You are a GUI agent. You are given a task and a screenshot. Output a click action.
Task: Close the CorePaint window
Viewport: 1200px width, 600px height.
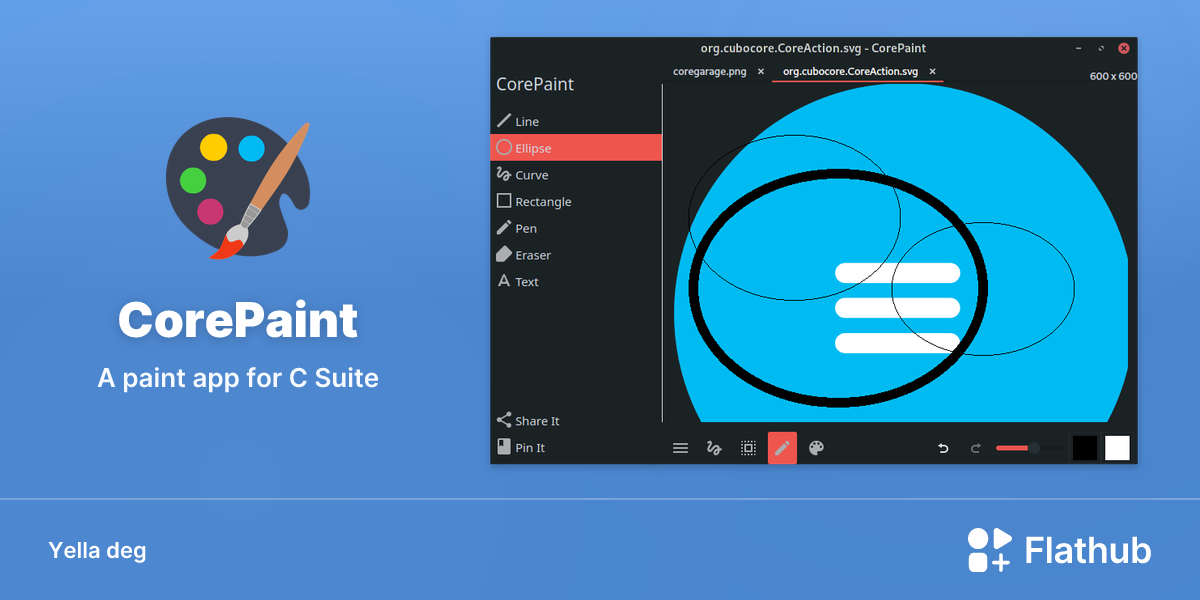[1124, 48]
